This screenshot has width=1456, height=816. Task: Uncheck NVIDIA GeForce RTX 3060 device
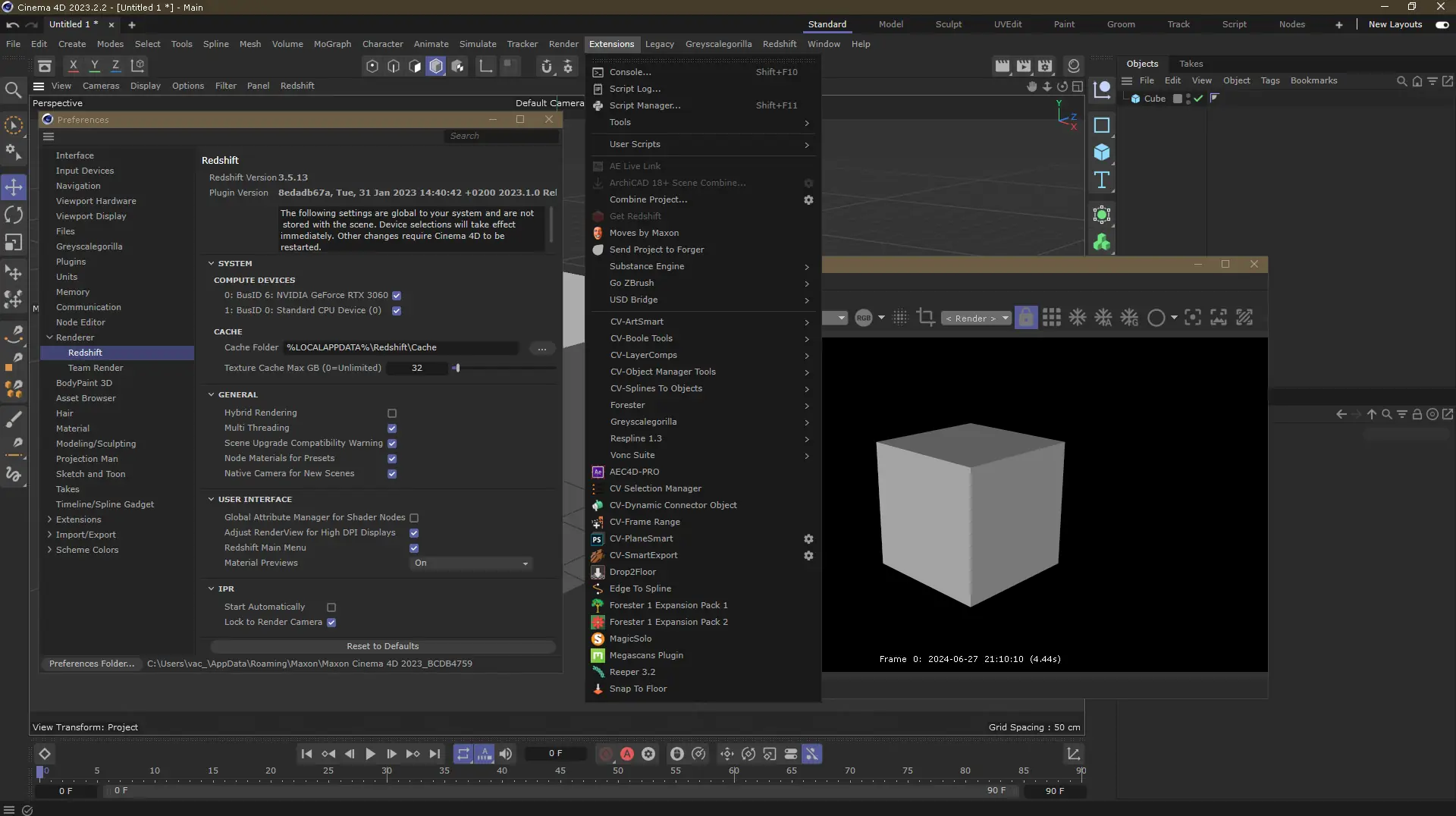pyautogui.click(x=397, y=296)
